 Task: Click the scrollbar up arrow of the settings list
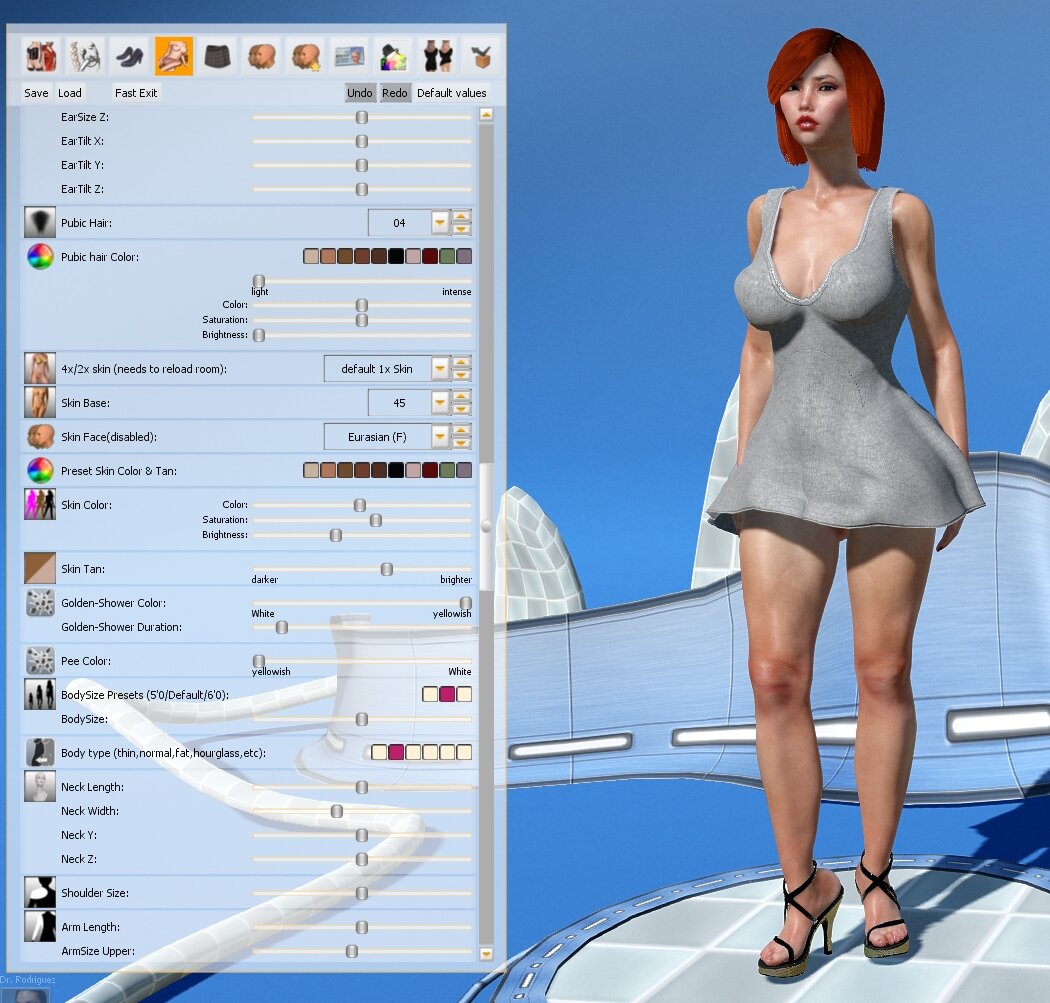tap(486, 114)
